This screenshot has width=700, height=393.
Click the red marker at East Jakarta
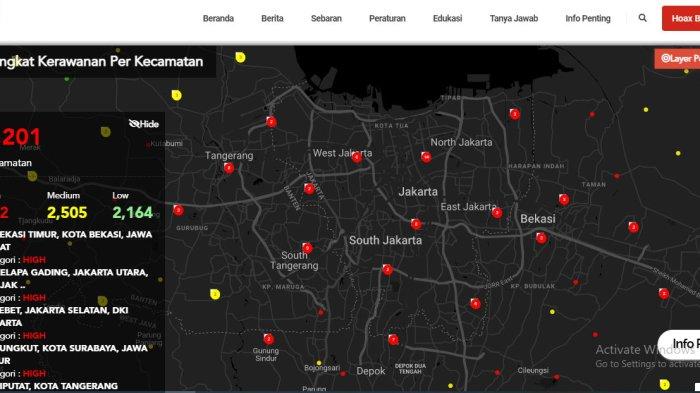point(497,213)
